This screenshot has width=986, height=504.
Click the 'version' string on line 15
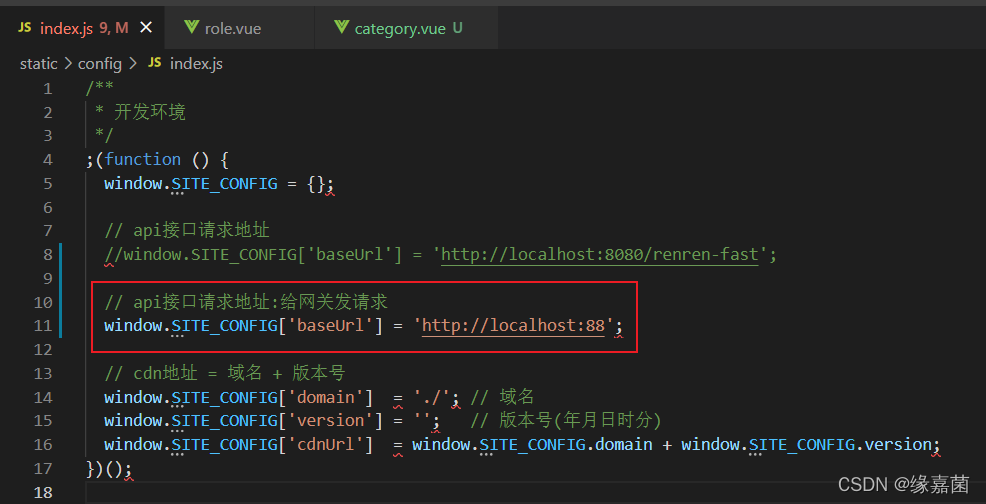click(x=330, y=420)
